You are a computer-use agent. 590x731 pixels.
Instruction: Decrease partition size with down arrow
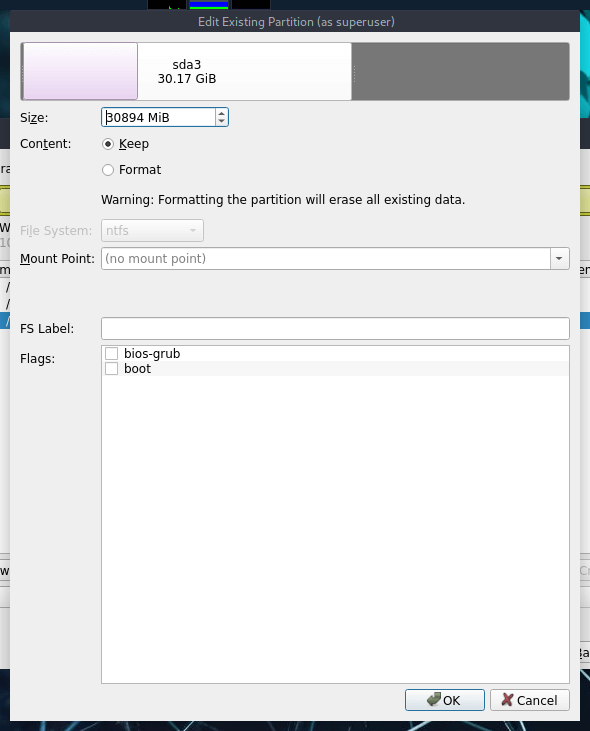[x=221, y=121]
